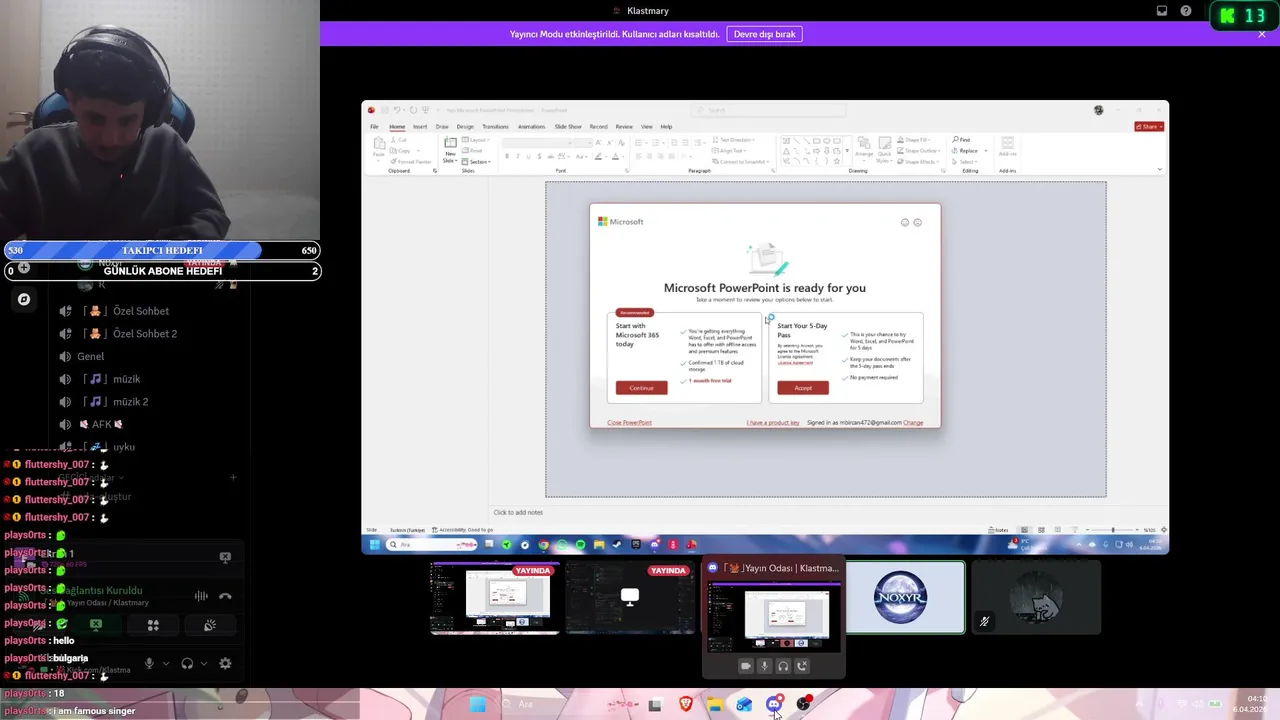Disconnect from the voice channel in Discord panel

tap(225, 596)
